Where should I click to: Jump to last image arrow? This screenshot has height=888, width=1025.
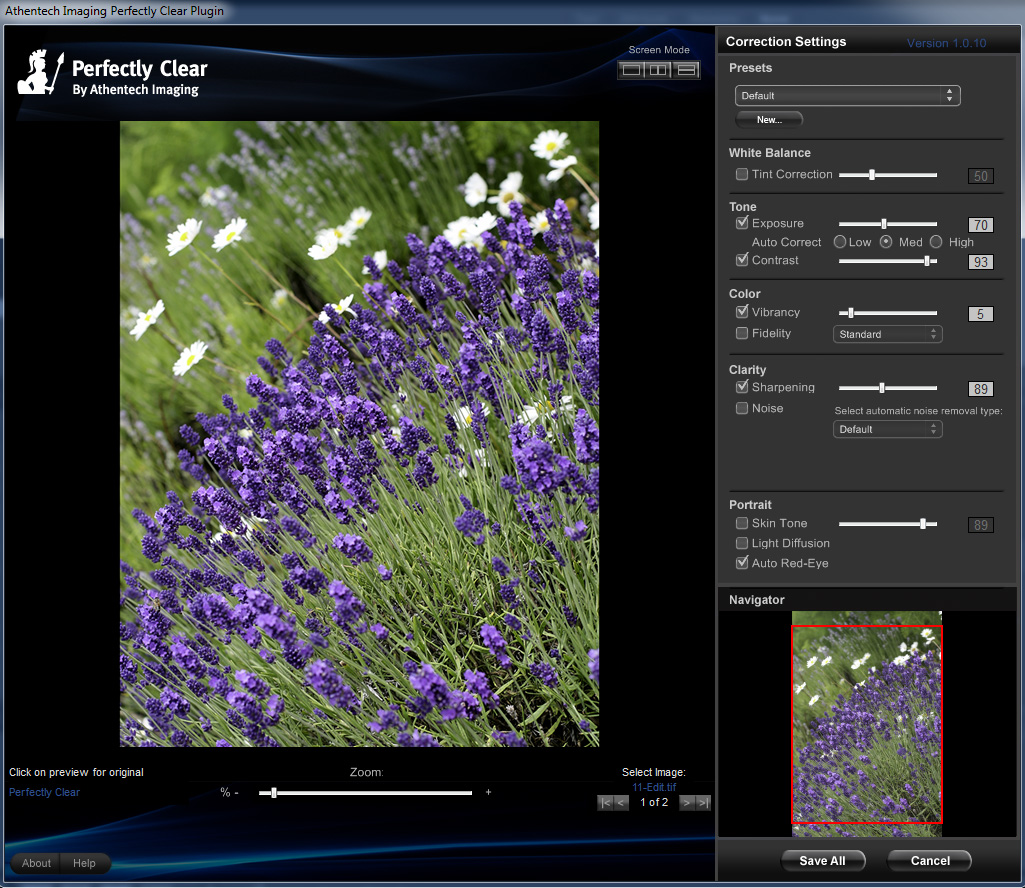[x=703, y=802]
